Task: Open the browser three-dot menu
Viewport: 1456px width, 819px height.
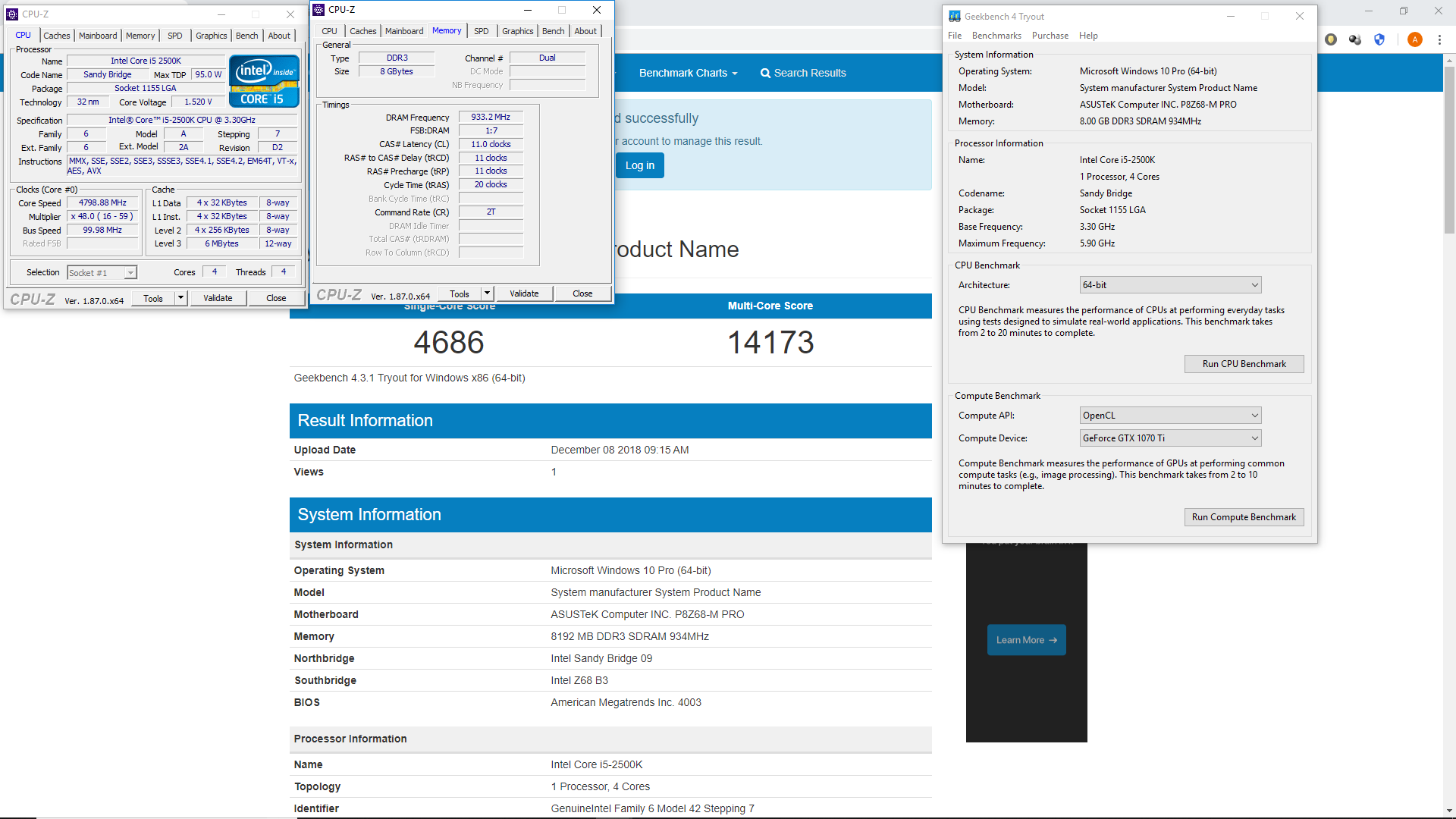Action: click(1439, 39)
